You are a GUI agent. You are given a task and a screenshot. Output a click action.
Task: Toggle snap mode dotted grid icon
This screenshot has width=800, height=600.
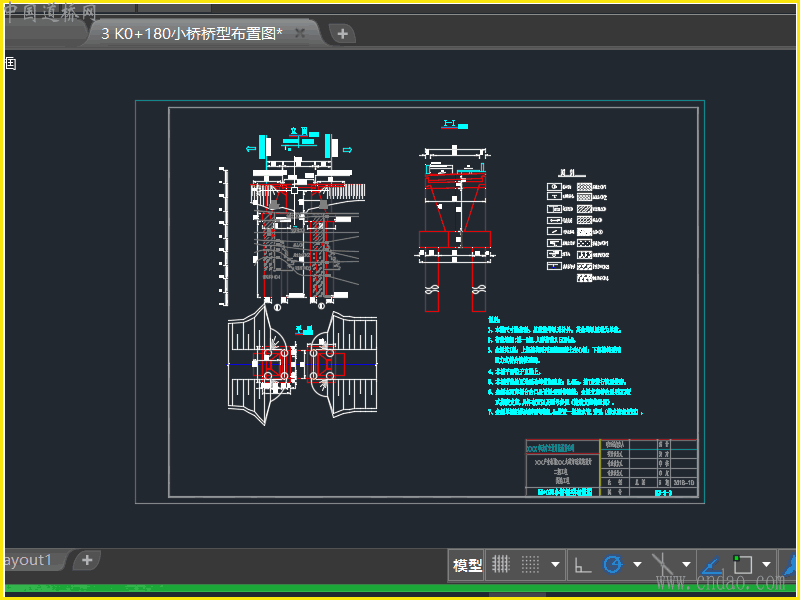coord(530,565)
